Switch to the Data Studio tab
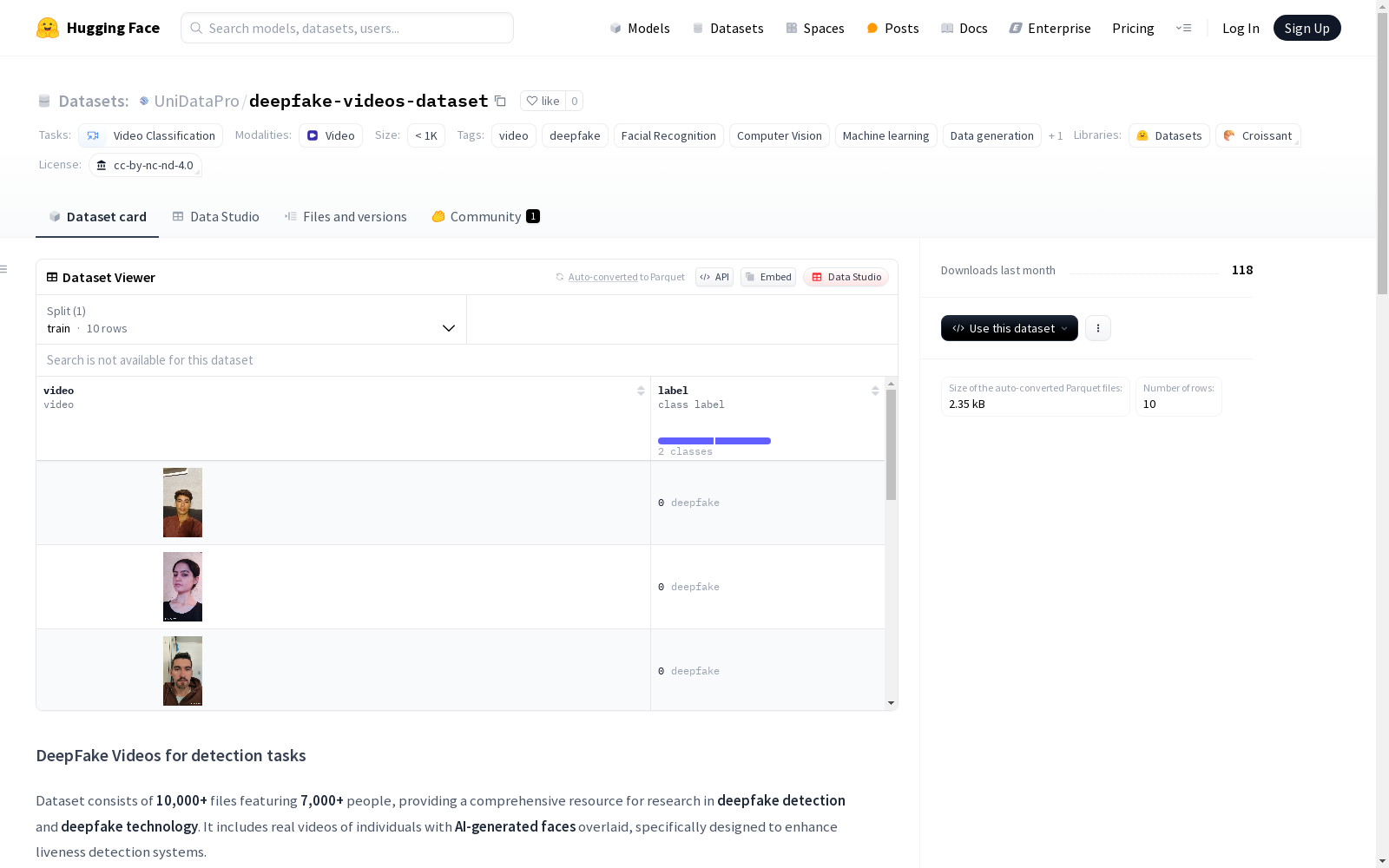1389x868 pixels. (x=215, y=217)
